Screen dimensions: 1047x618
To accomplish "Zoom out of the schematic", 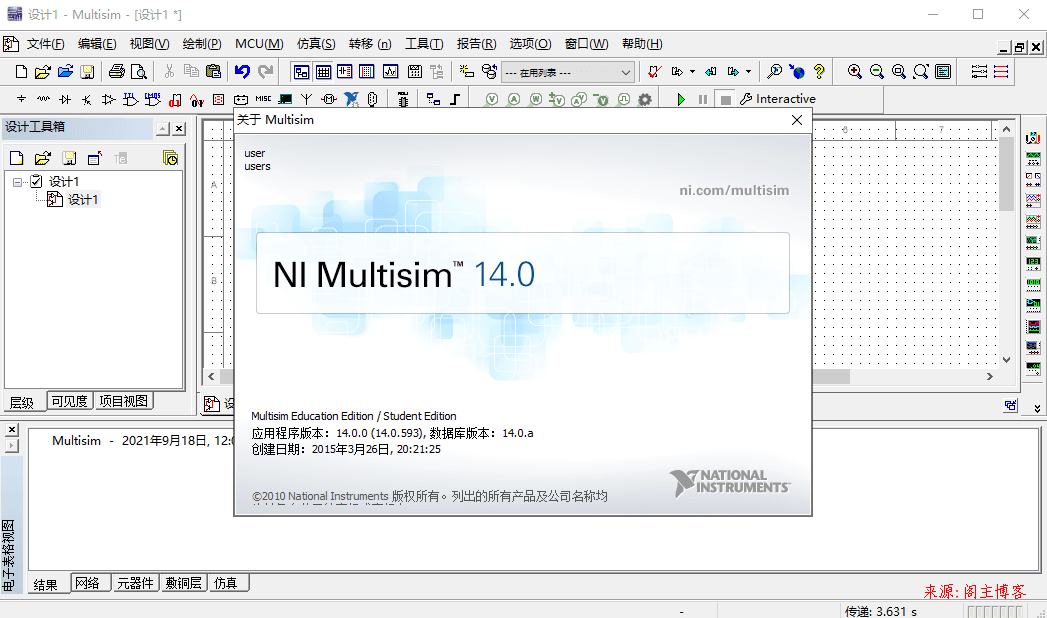I will 877,71.
